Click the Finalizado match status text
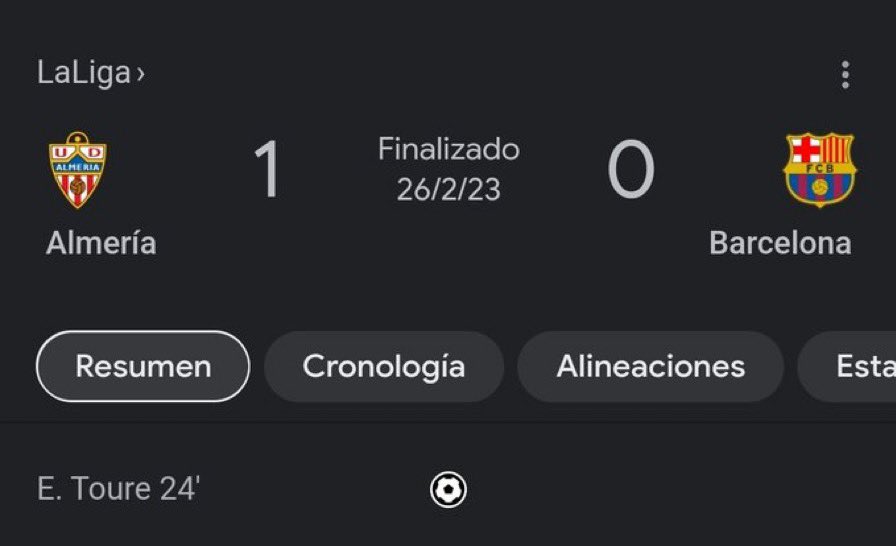896x546 pixels. click(x=449, y=149)
